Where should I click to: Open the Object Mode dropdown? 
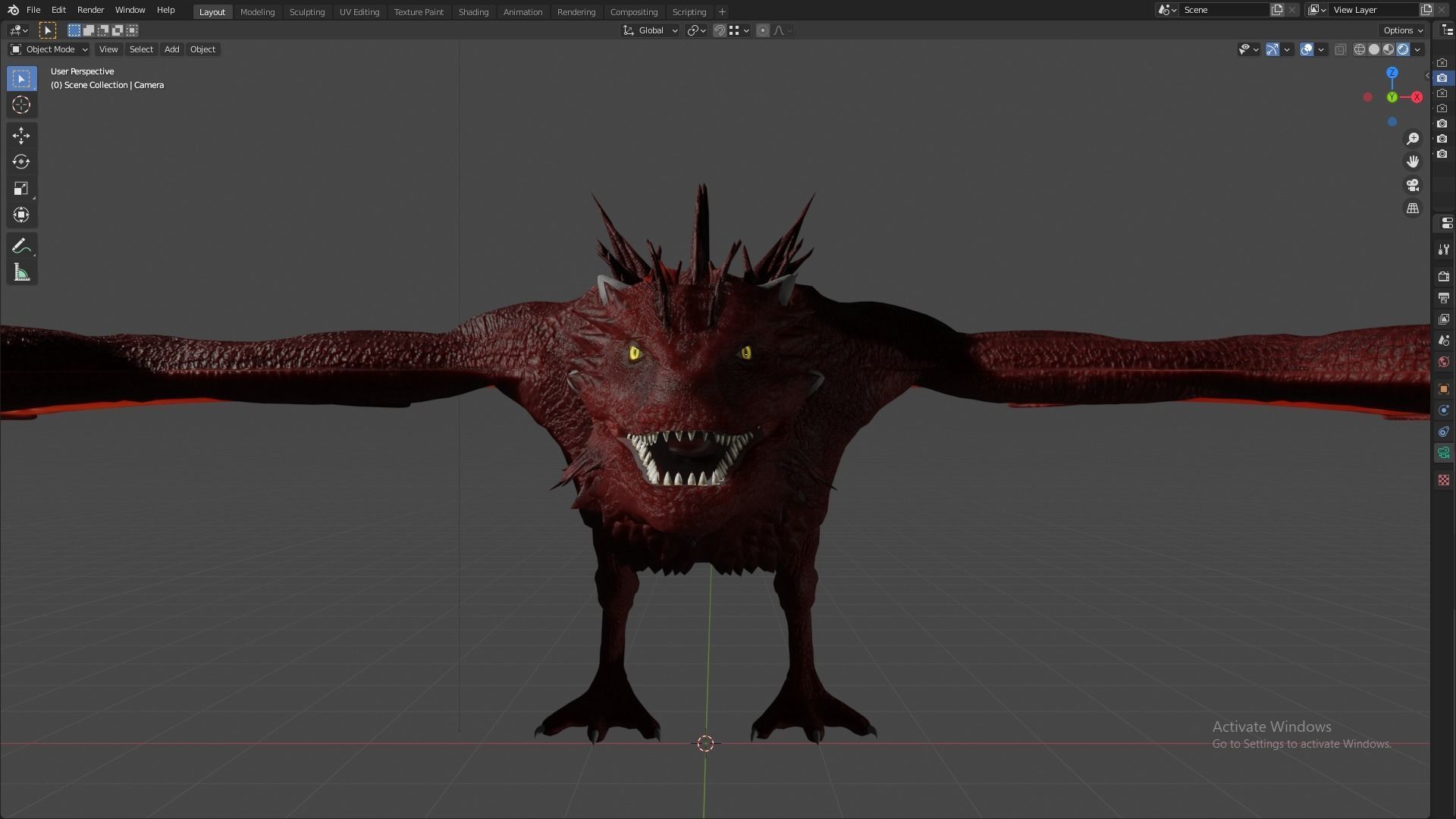49,49
